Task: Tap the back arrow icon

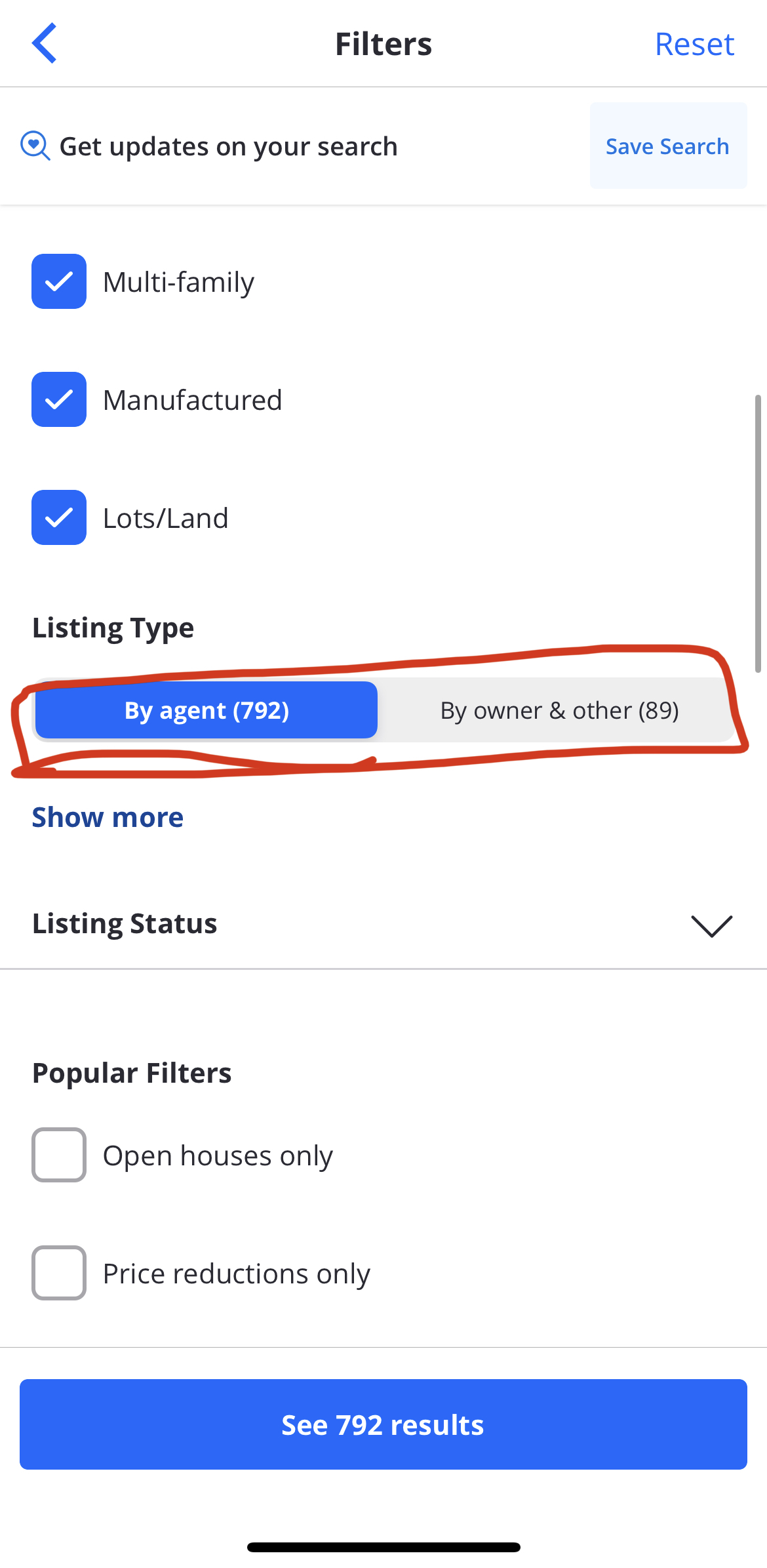Action: 45,43
